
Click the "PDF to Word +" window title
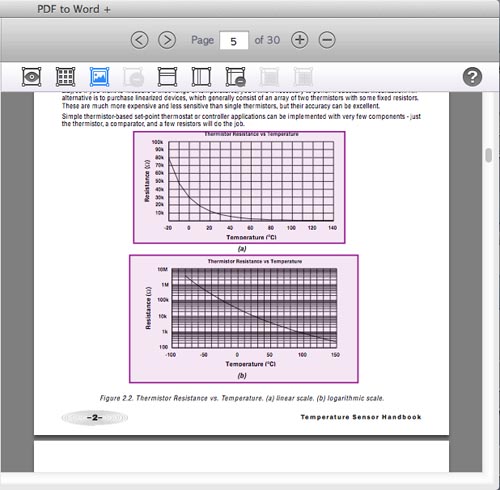pos(74,9)
